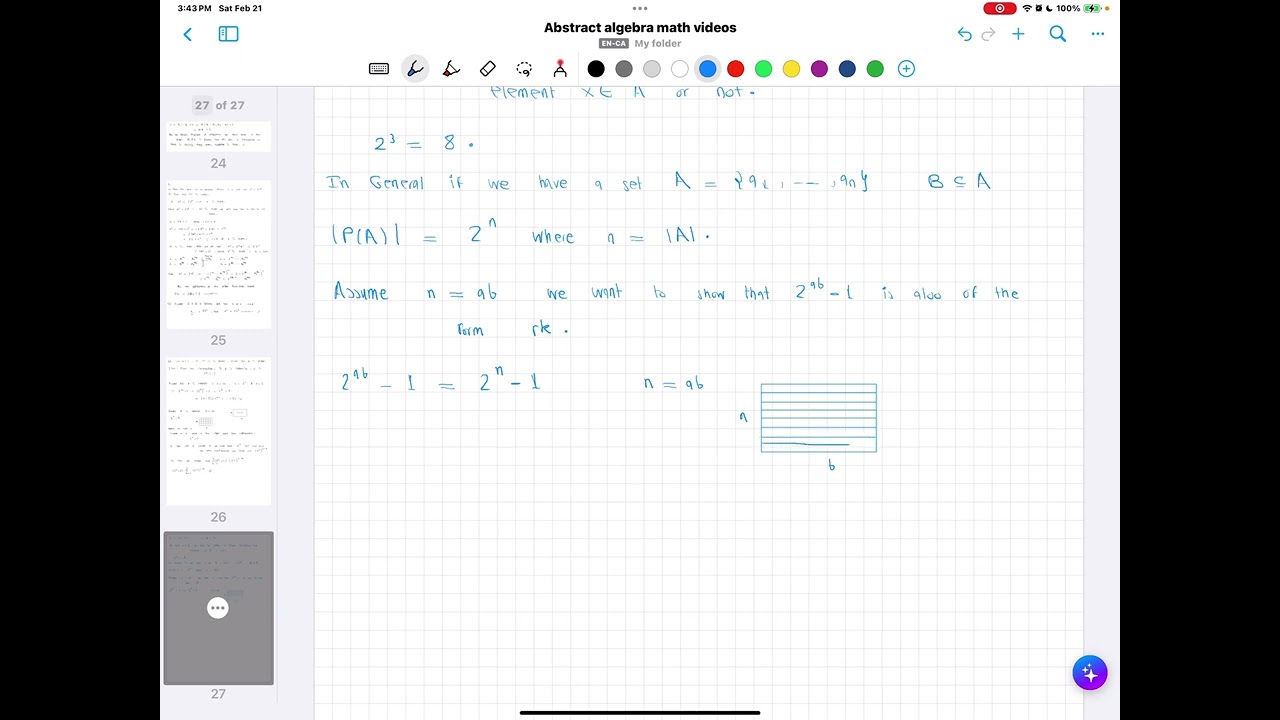
Task: Undo the last stroke
Action: (964, 34)
